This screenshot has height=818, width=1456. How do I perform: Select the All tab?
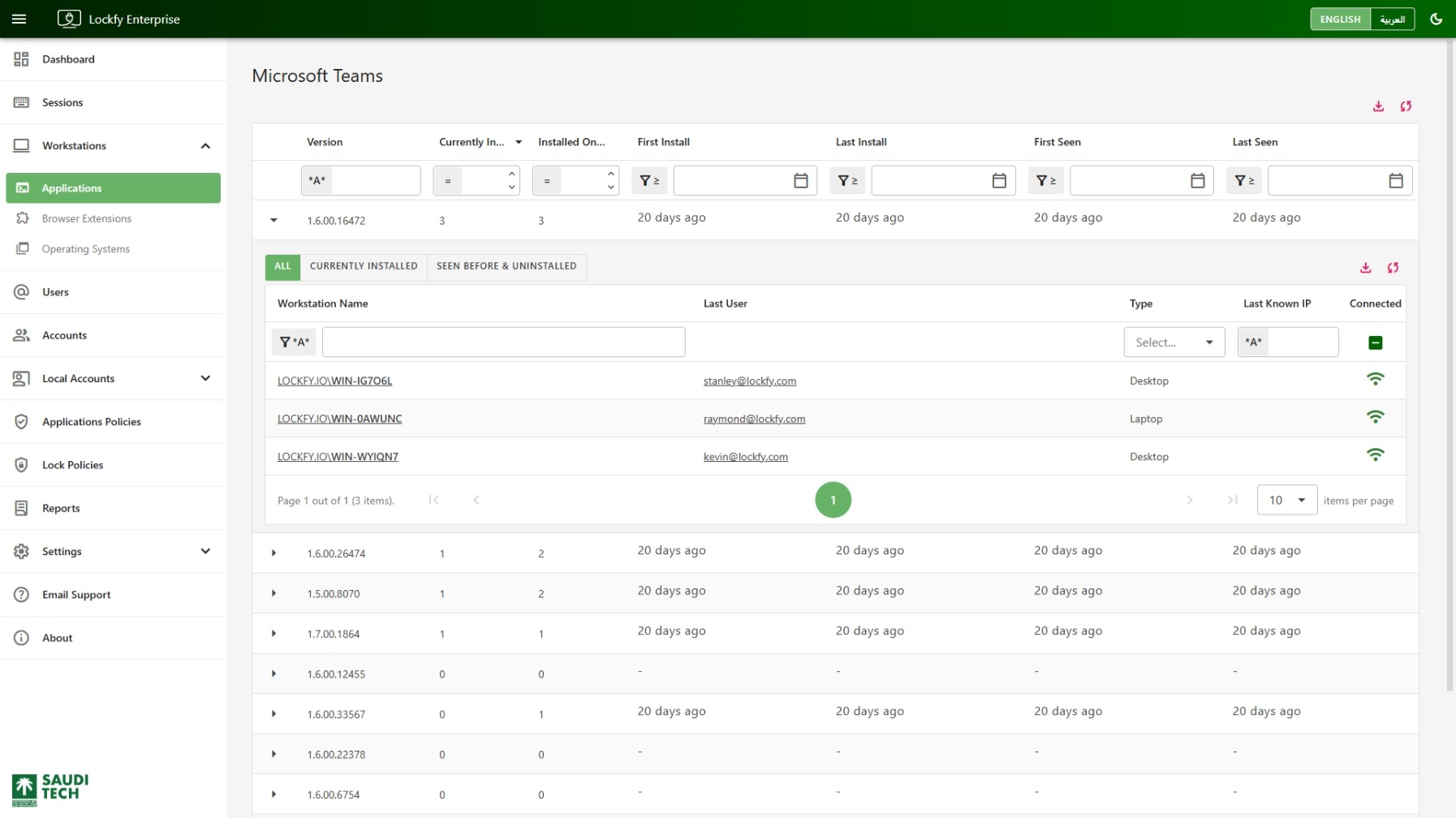[x=282, y=266]
